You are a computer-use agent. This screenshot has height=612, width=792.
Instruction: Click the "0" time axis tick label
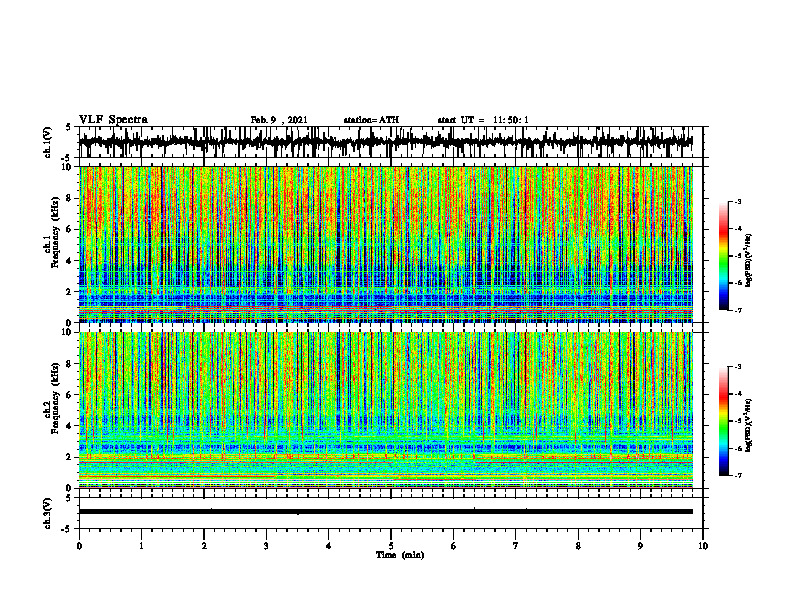point(79,546)
